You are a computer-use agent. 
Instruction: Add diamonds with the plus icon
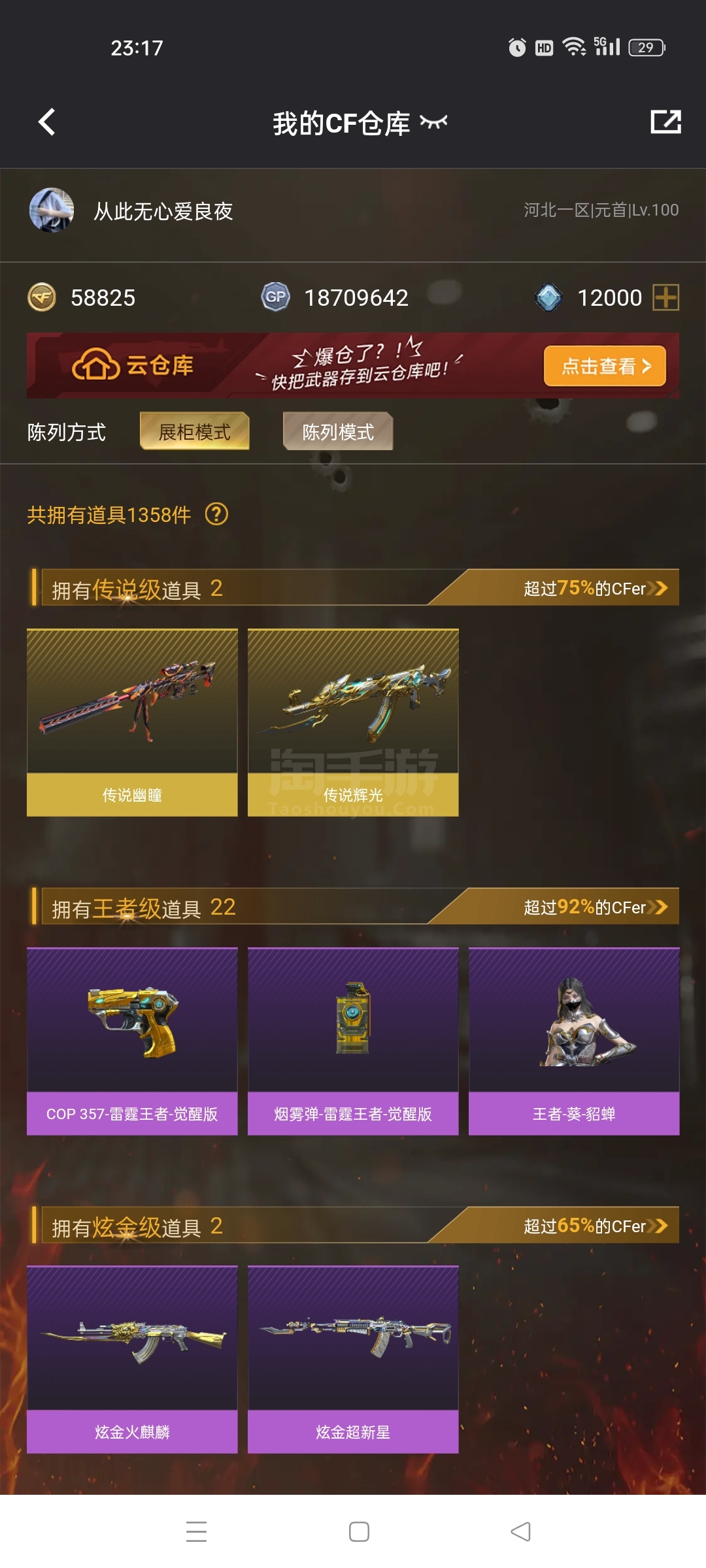pyautogui.click(x=666, y=297)
